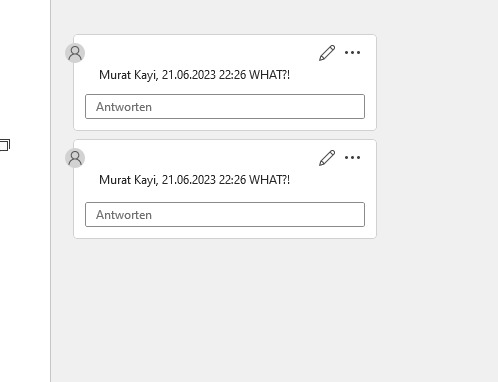This screenshot has width=498, height=382.
Task: Focus the first comment's Antworten reply field
Action: (x=225, y=107)
